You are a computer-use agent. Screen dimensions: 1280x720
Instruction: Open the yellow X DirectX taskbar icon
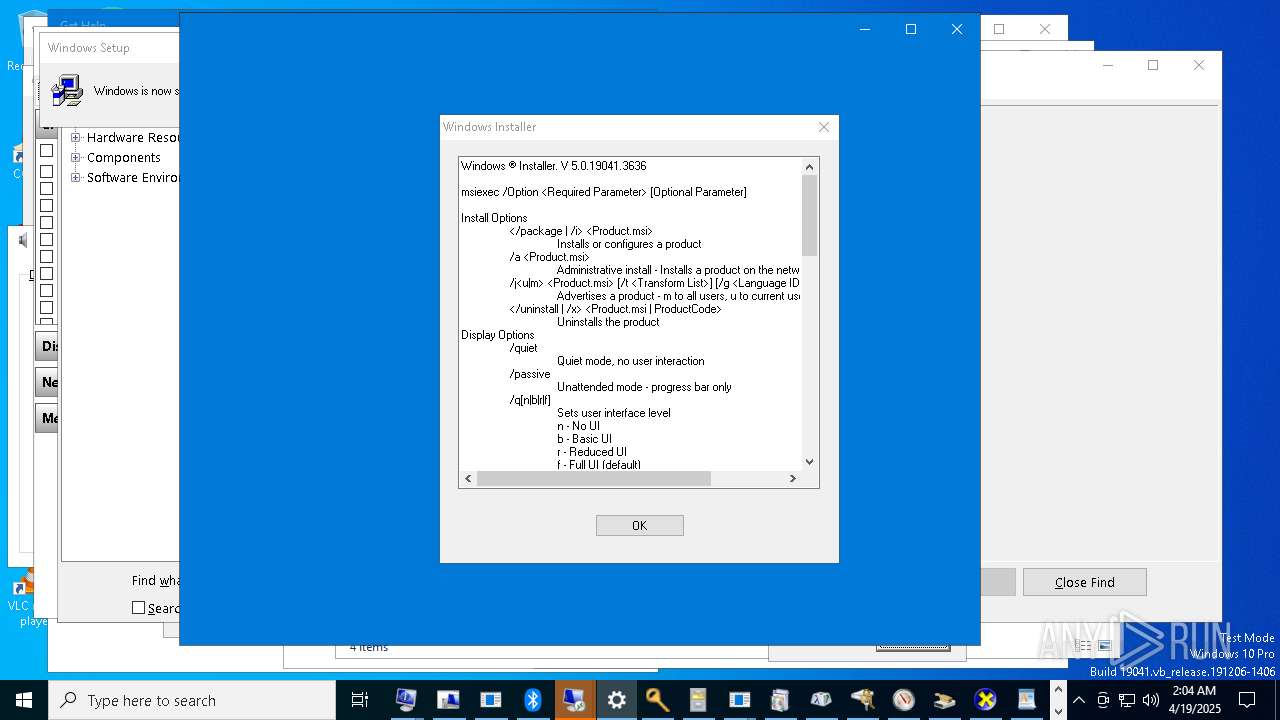[986, 700]
